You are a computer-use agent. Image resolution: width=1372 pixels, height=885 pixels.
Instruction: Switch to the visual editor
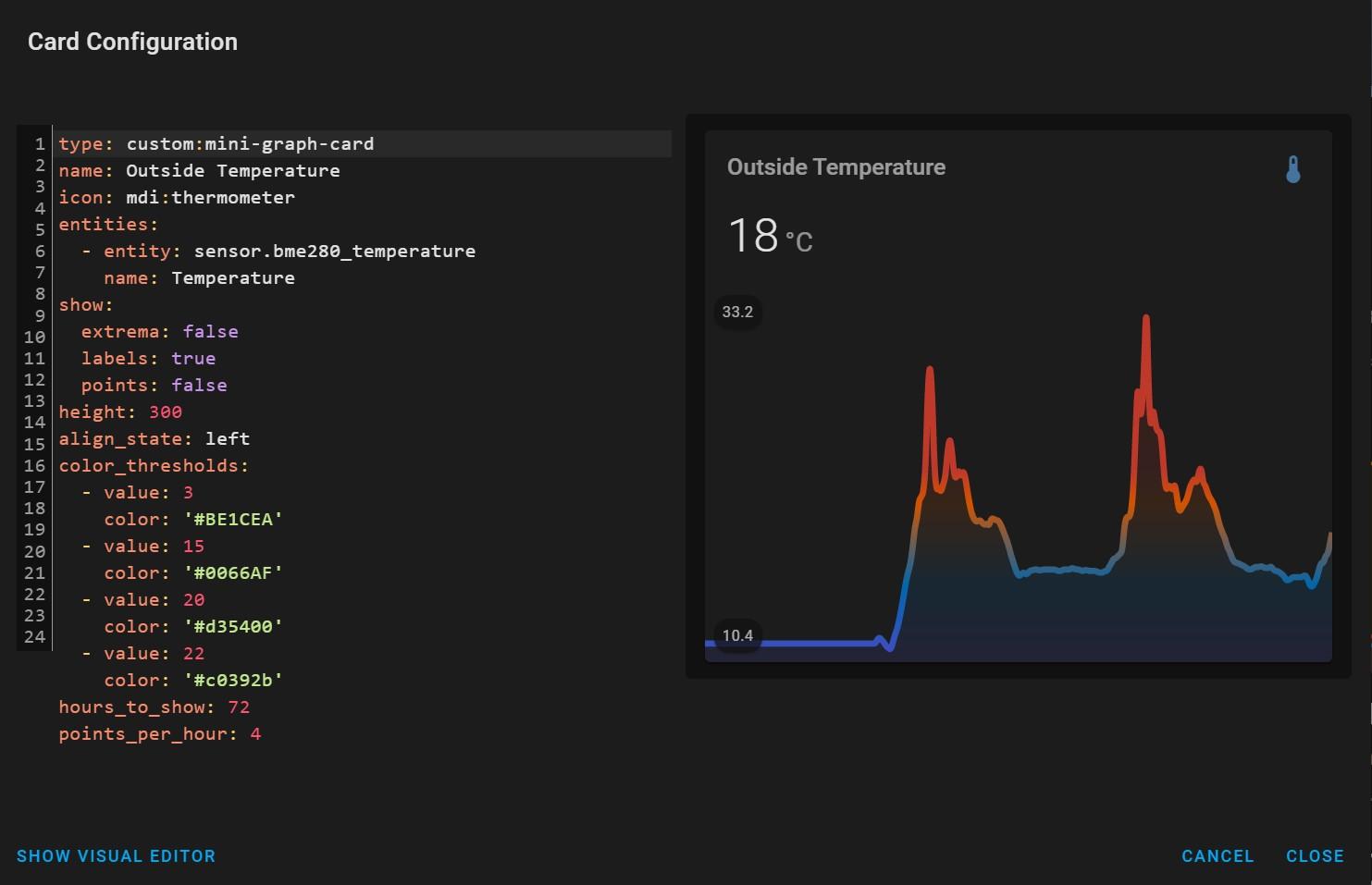116,856
